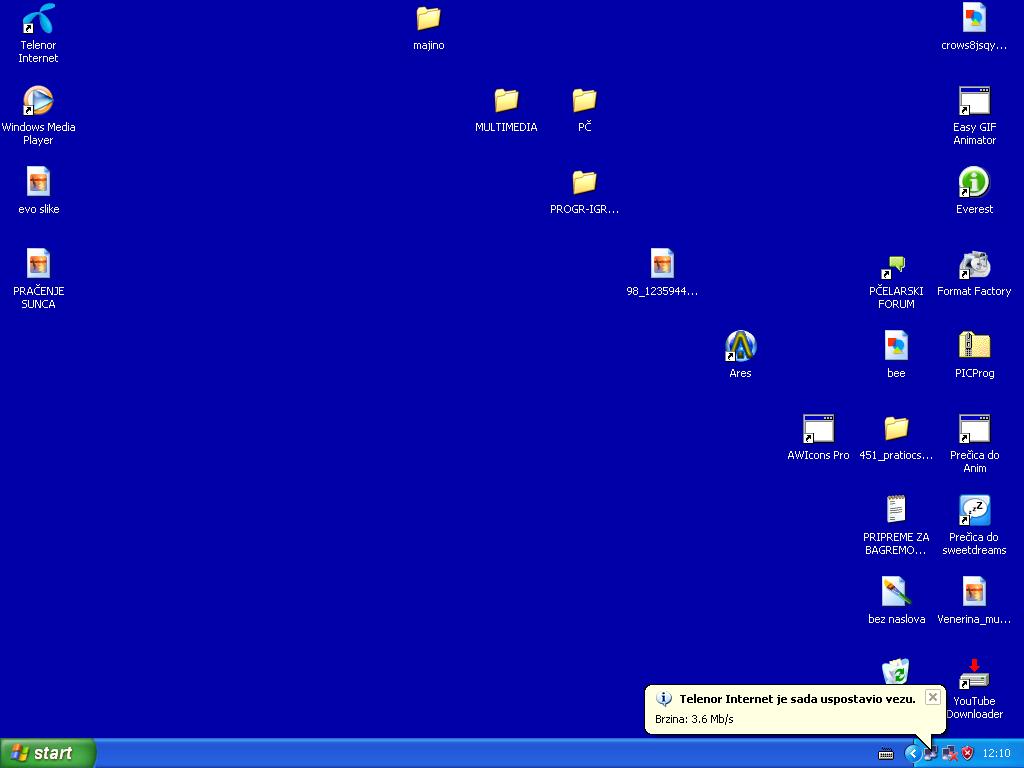Screen dimensions: 1024x768
Task: Open the PČELARSKI FORUM shortcut
Action: [x=896, y=265]
